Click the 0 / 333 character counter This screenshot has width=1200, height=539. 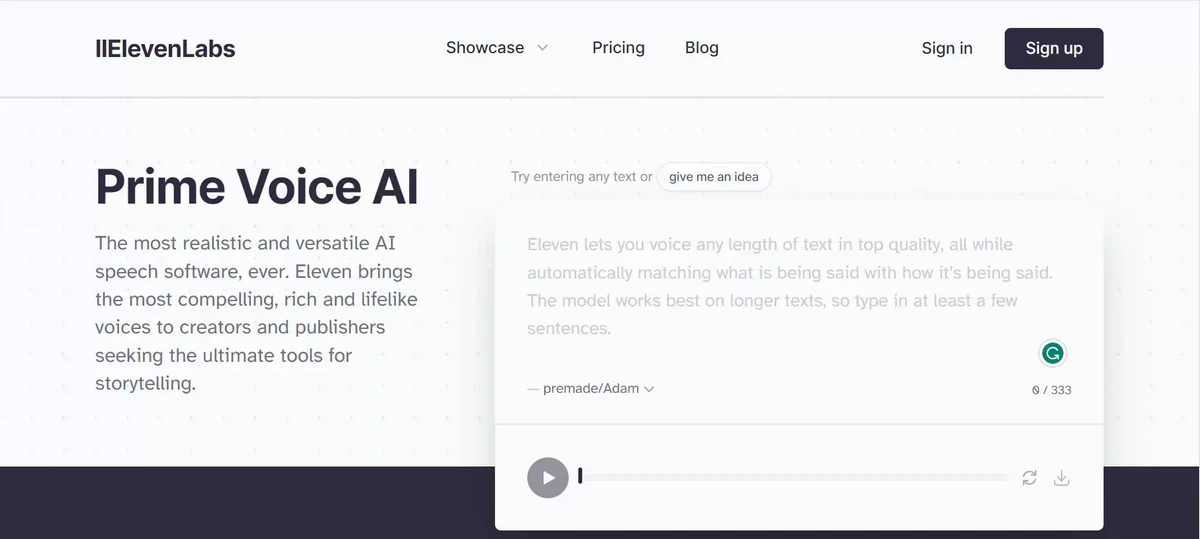click(1051, 390)
